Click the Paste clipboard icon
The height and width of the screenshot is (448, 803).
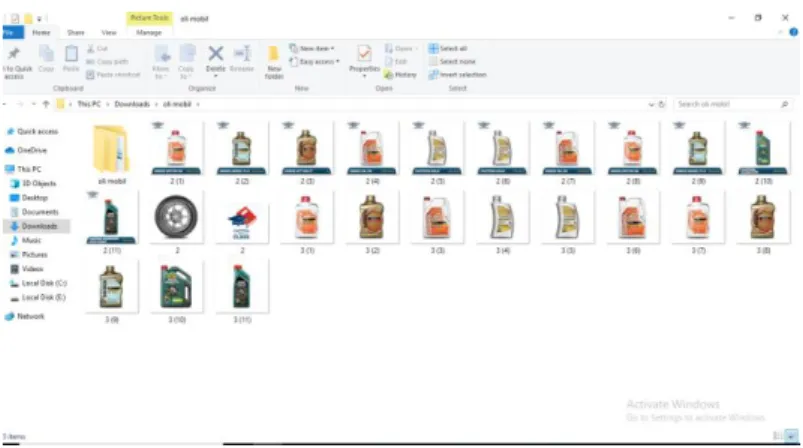coord(71,54)
